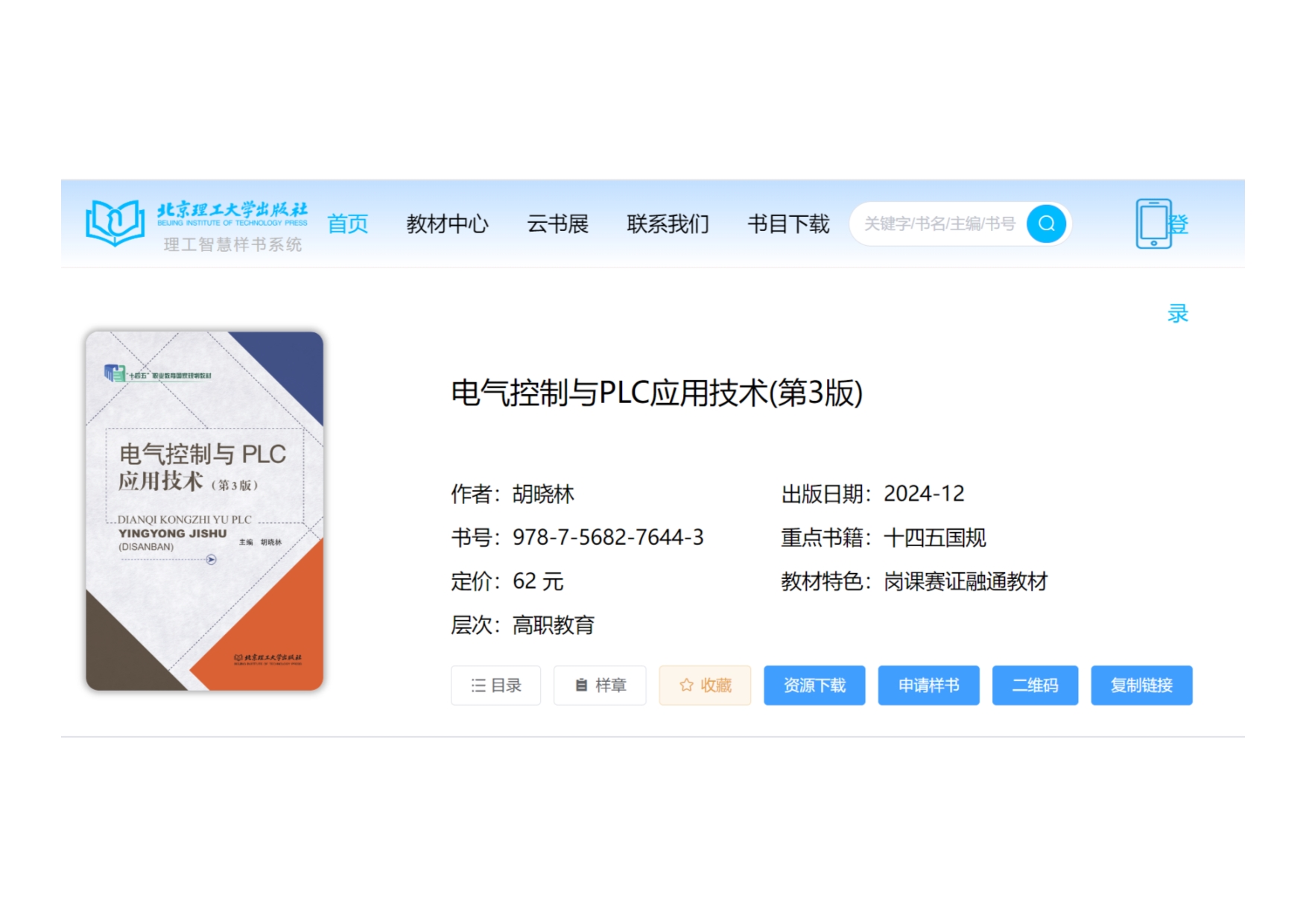Click the blue magnifier search button
The image size is (1306, 924).
(x=1046, y=224)
